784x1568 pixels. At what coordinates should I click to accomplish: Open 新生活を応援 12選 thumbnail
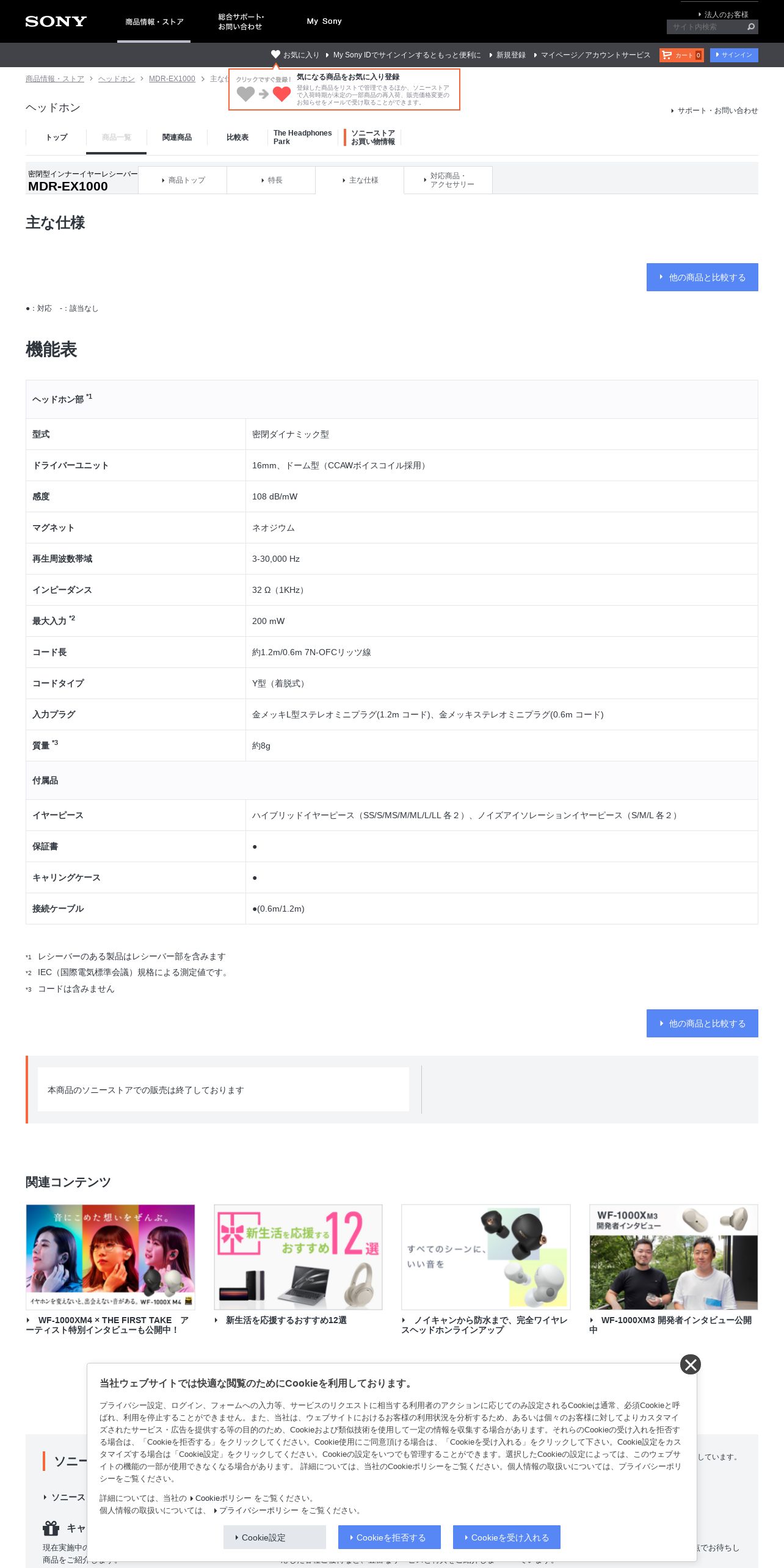[x=298, y=1257]
